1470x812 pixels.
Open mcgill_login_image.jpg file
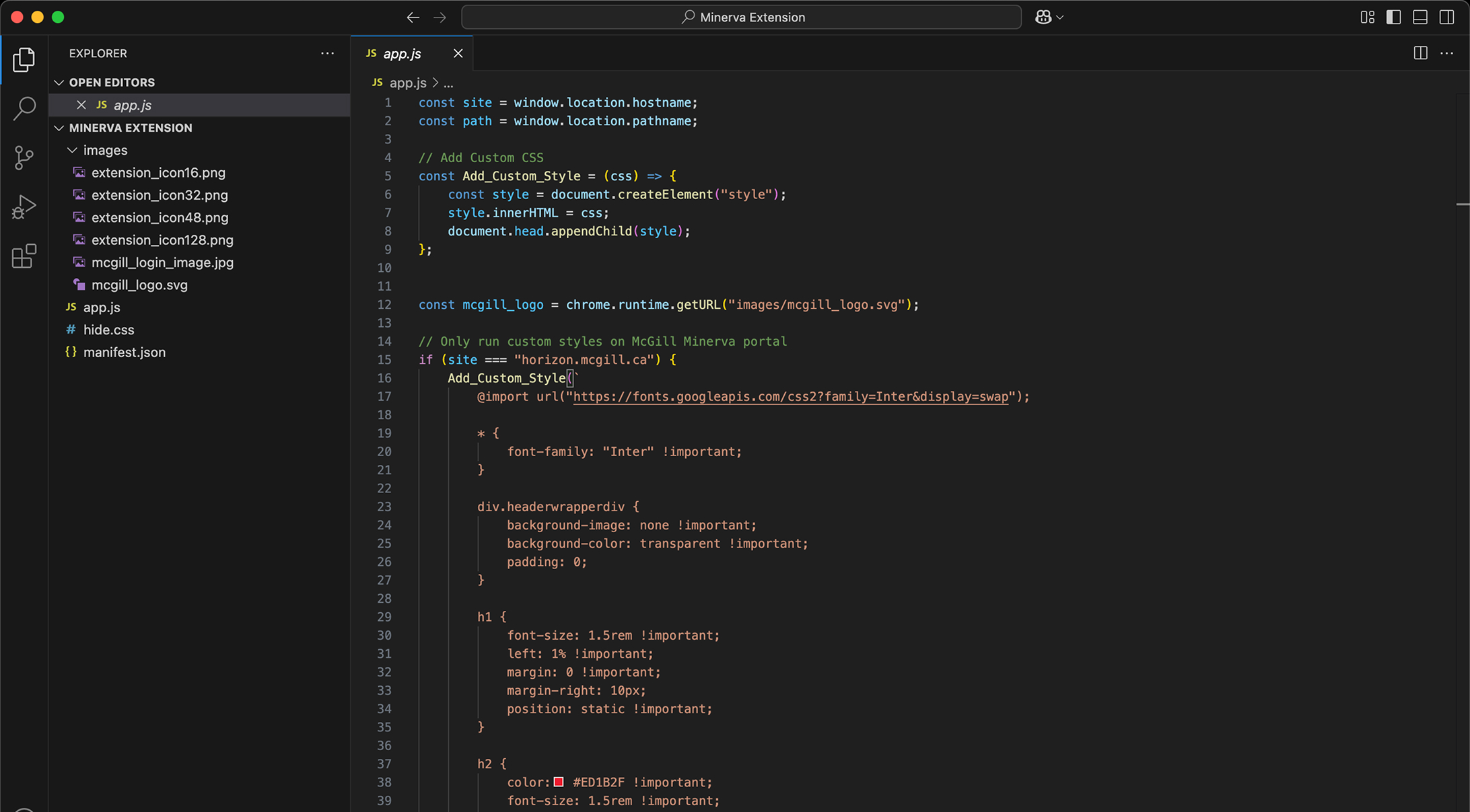pos(162,262)
